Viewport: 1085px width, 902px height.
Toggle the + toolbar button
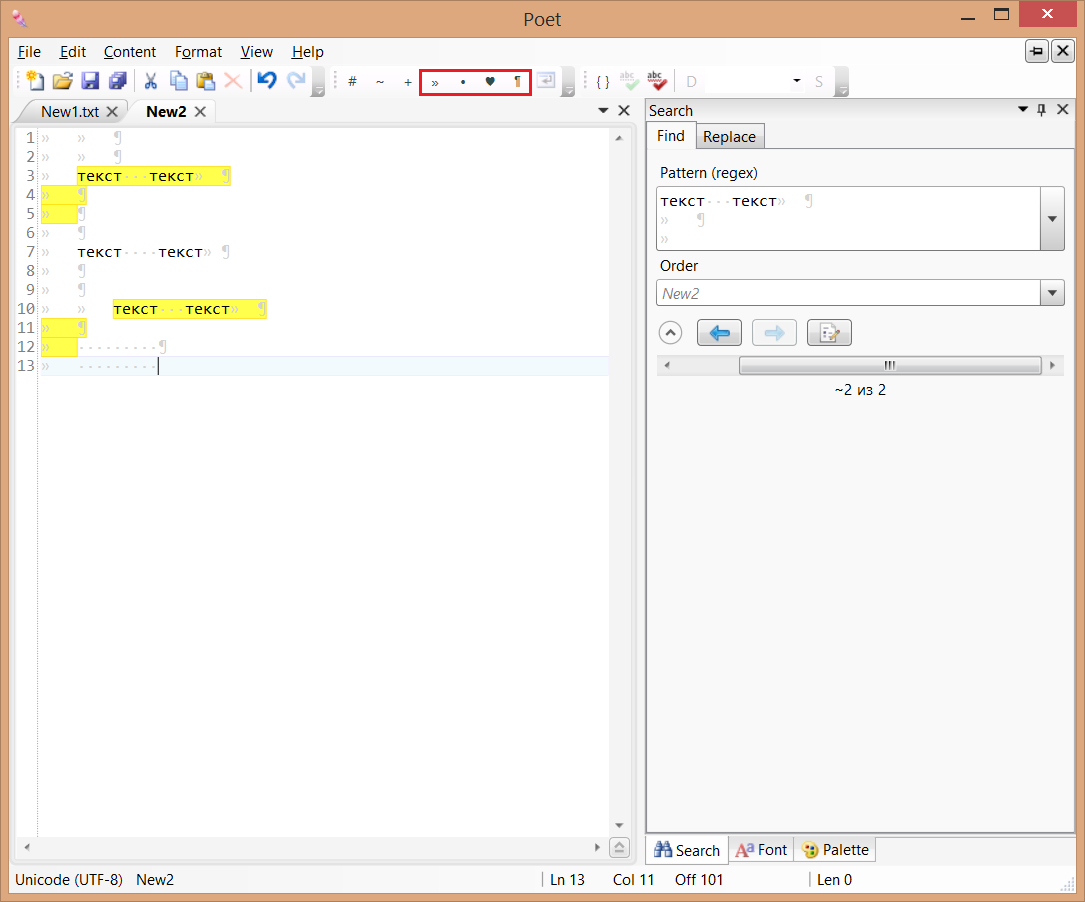(x=408, y=82)
